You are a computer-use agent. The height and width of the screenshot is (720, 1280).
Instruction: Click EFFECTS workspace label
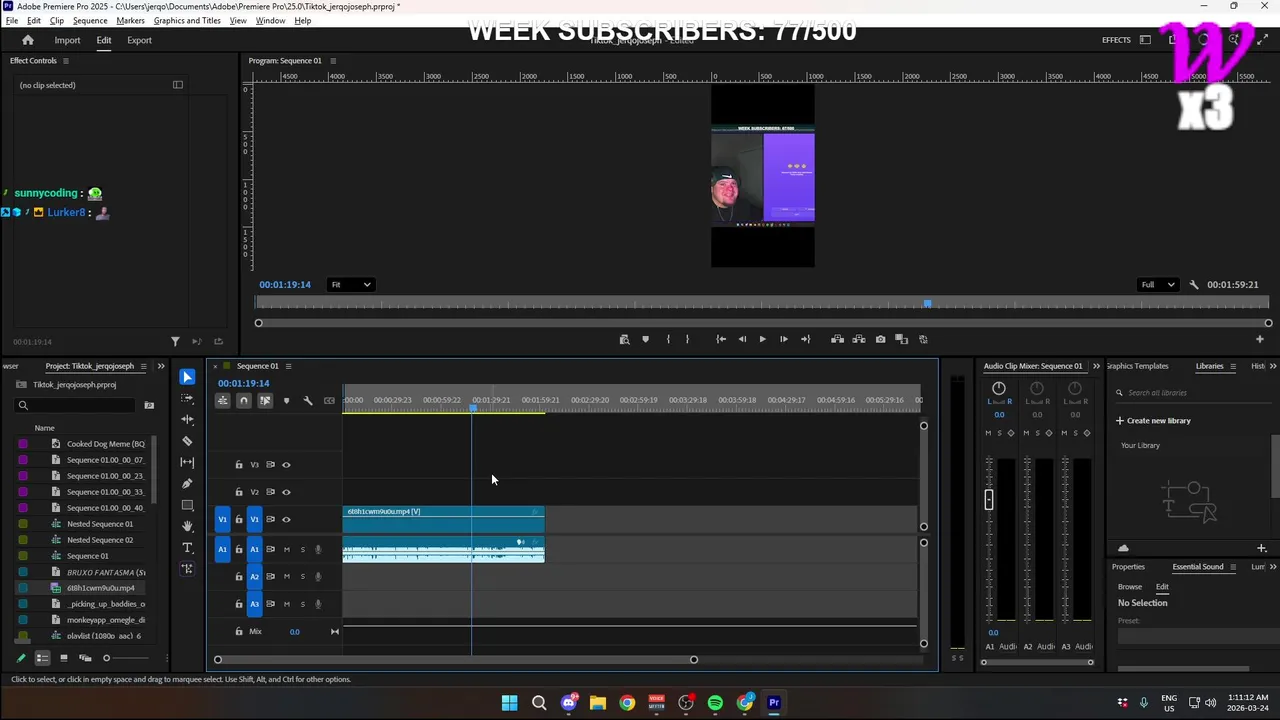tap(1116, 40)
